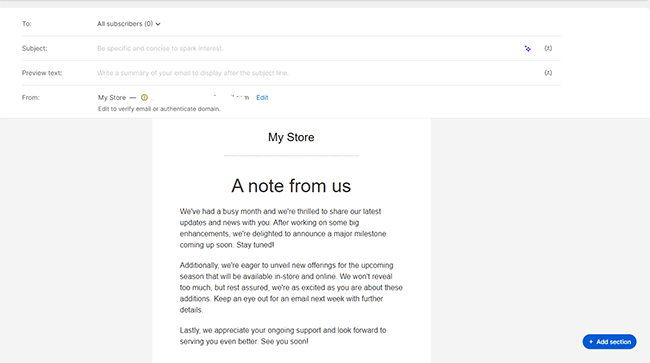Select the 'A note from us' heading

(291, 186)
